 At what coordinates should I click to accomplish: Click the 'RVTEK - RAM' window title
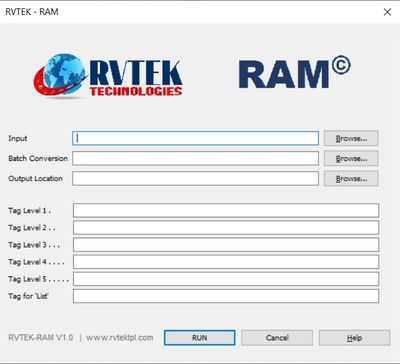click(x=32, y=12)
